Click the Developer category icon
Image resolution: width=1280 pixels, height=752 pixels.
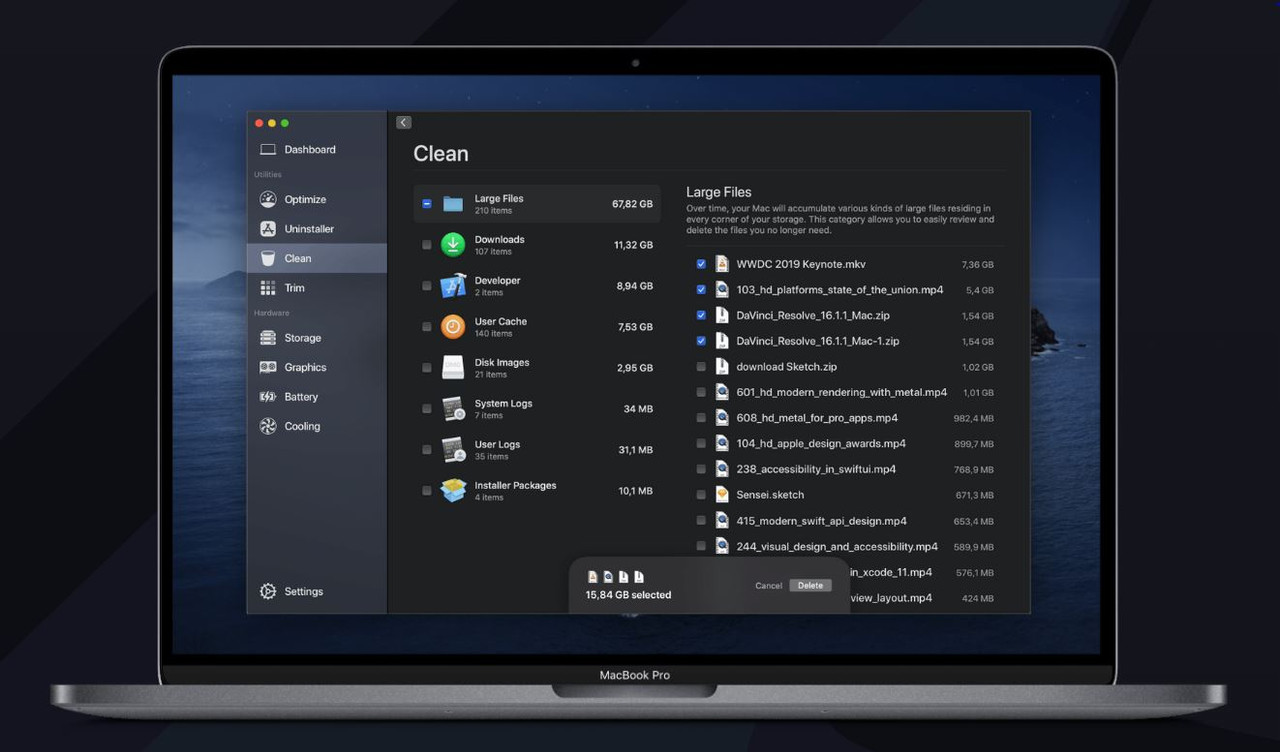[453, 286]
